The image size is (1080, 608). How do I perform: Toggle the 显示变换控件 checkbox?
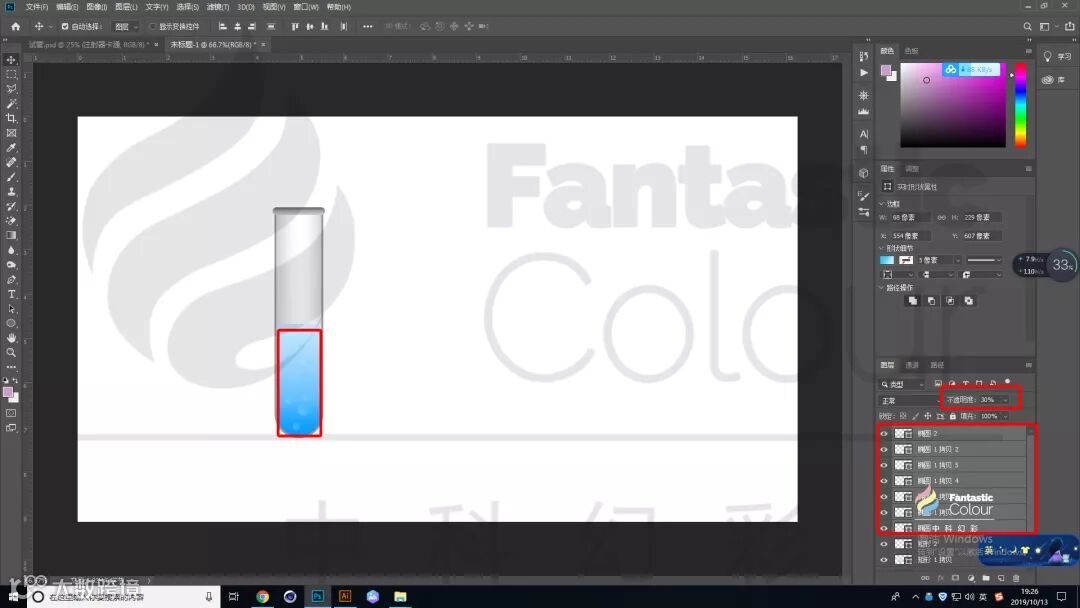point(153,26)
